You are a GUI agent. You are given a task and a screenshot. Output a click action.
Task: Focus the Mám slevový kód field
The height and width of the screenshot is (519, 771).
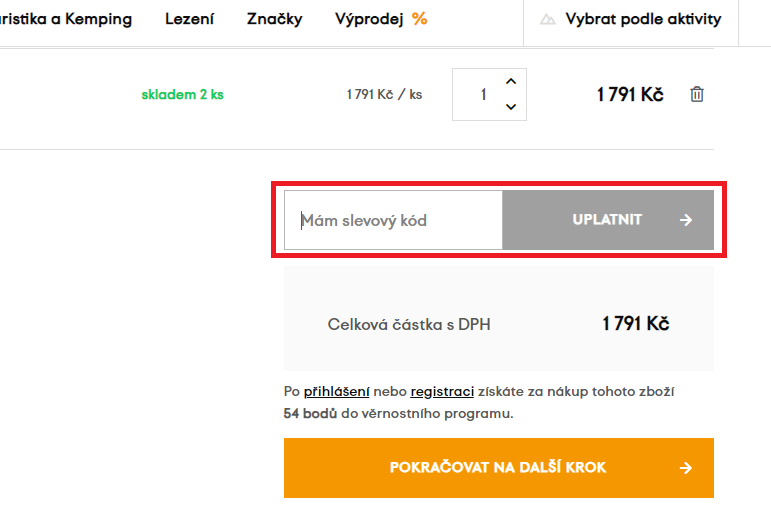click(x=393, y=220)
